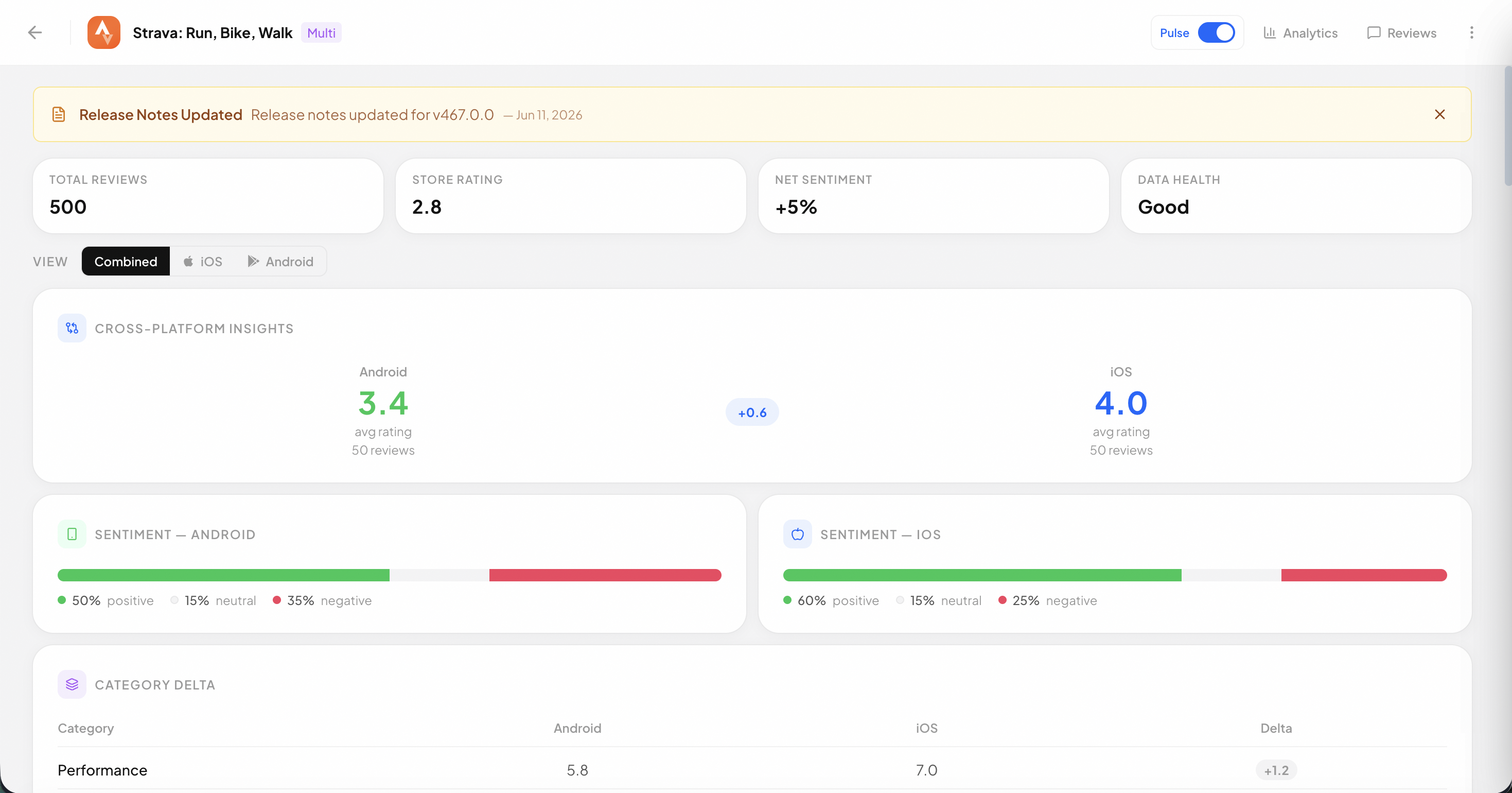
Task: Click the Delta column header
Action: point(1276,729)
